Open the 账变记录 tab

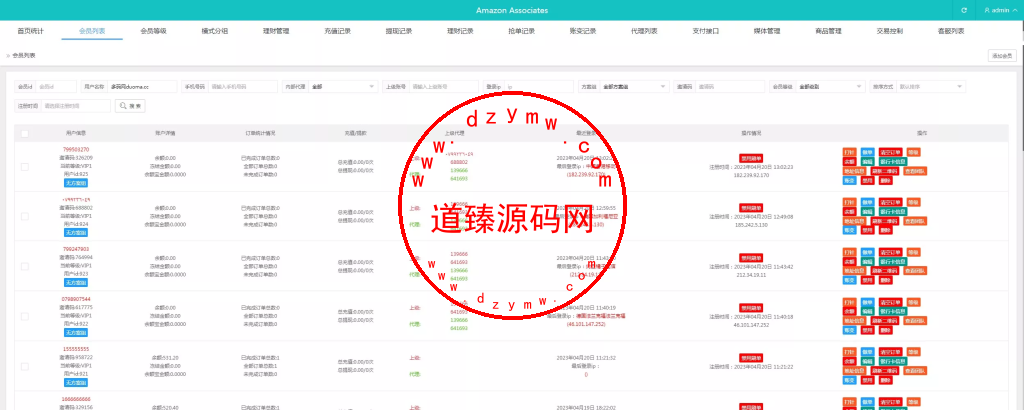[x=583, y=31]
